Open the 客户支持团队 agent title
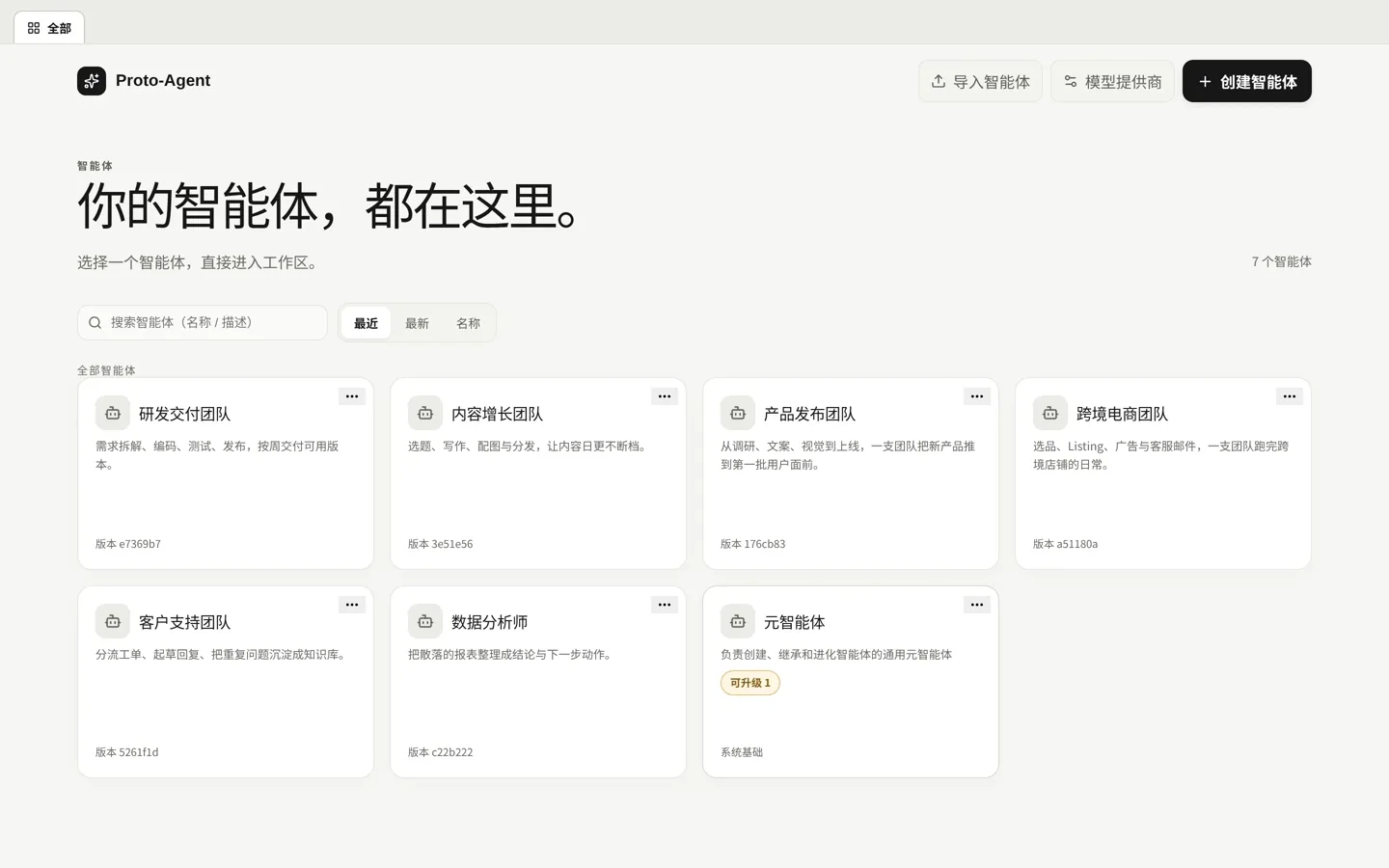 click(x=184, y=622)
